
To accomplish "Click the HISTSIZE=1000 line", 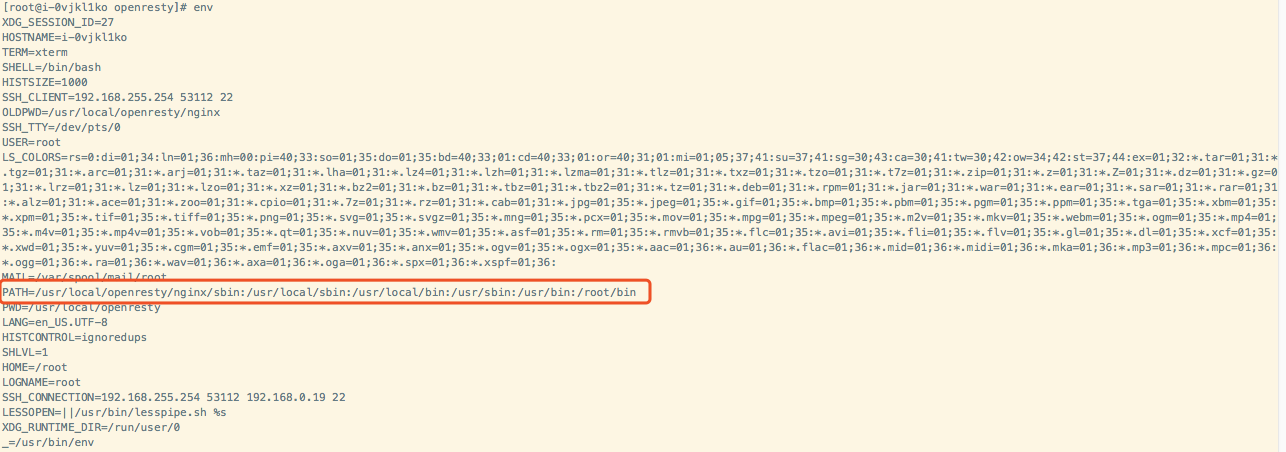I will [x=45, y=82].
